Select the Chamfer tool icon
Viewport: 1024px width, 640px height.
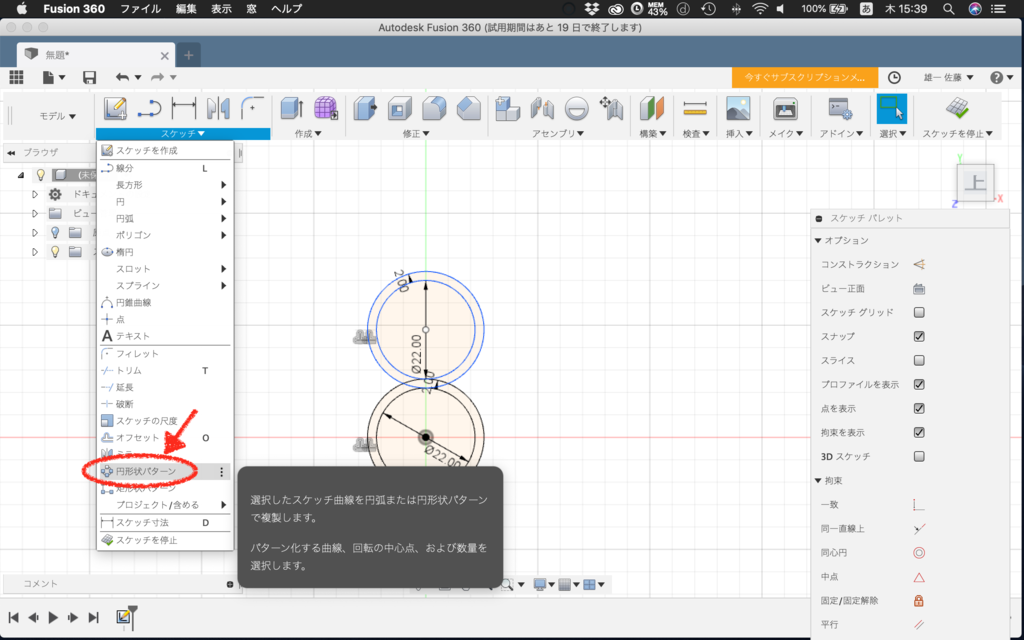(468, 108)
